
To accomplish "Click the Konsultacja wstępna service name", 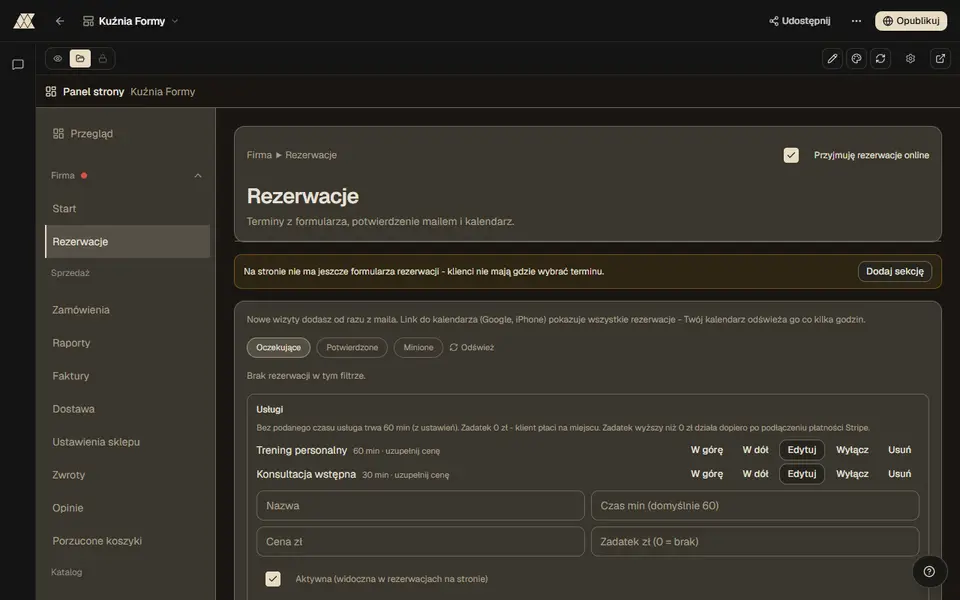I will 306,474.
